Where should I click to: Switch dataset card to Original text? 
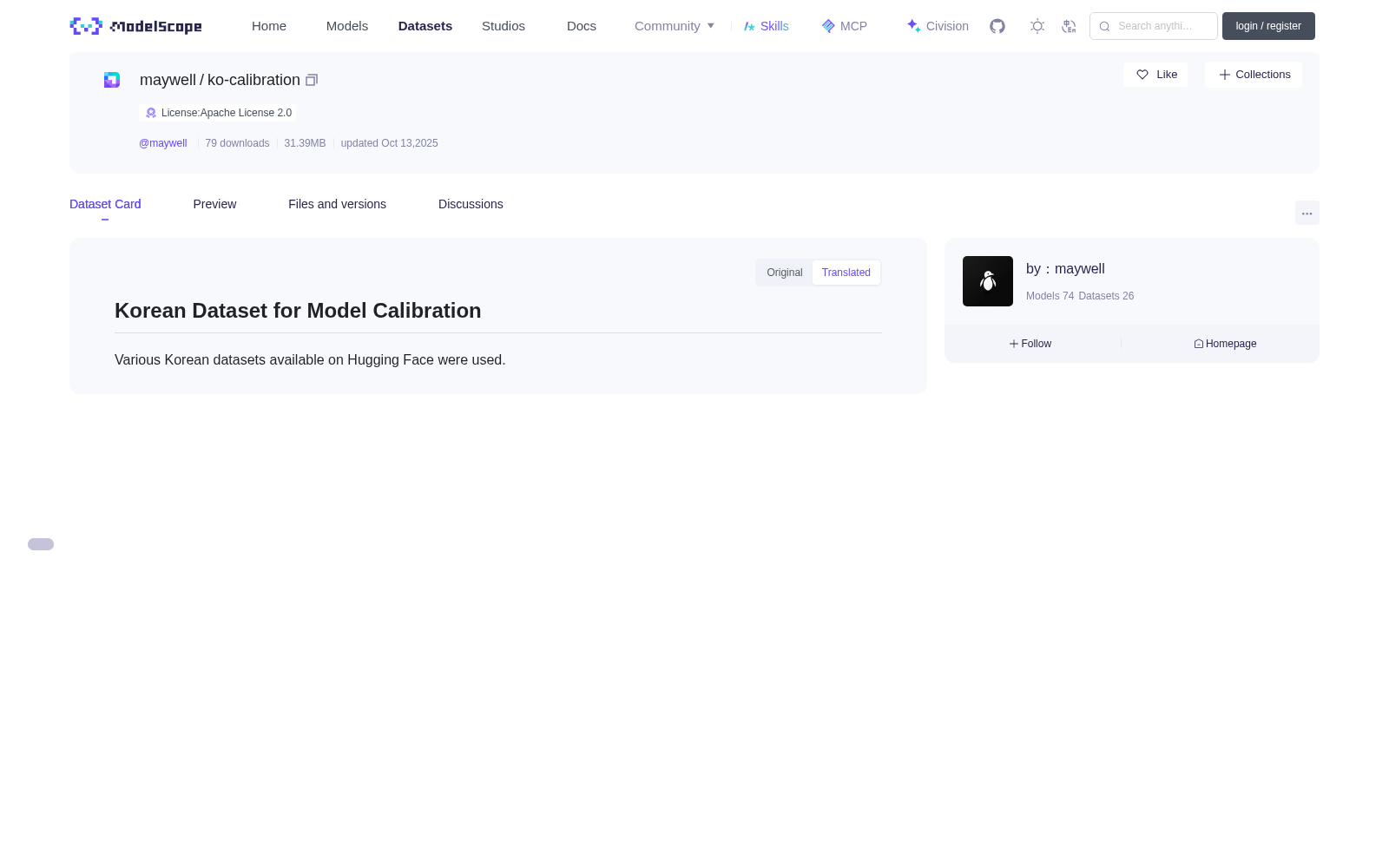[785, 273]
